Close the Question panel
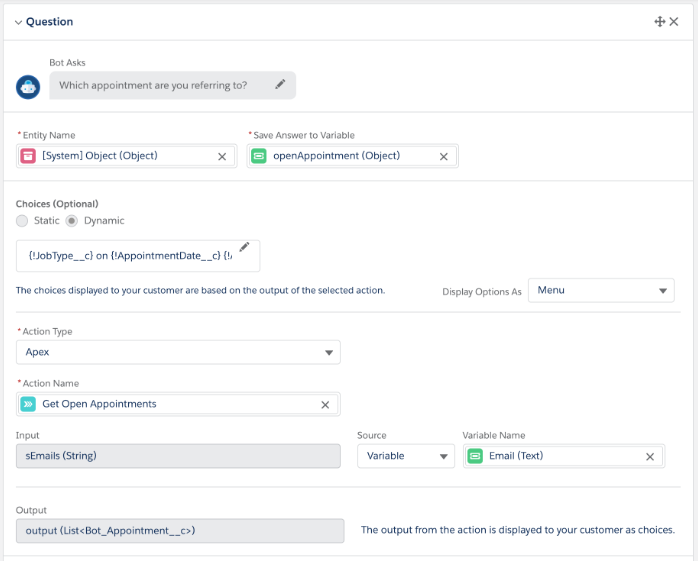 click(x=675, y=21)
